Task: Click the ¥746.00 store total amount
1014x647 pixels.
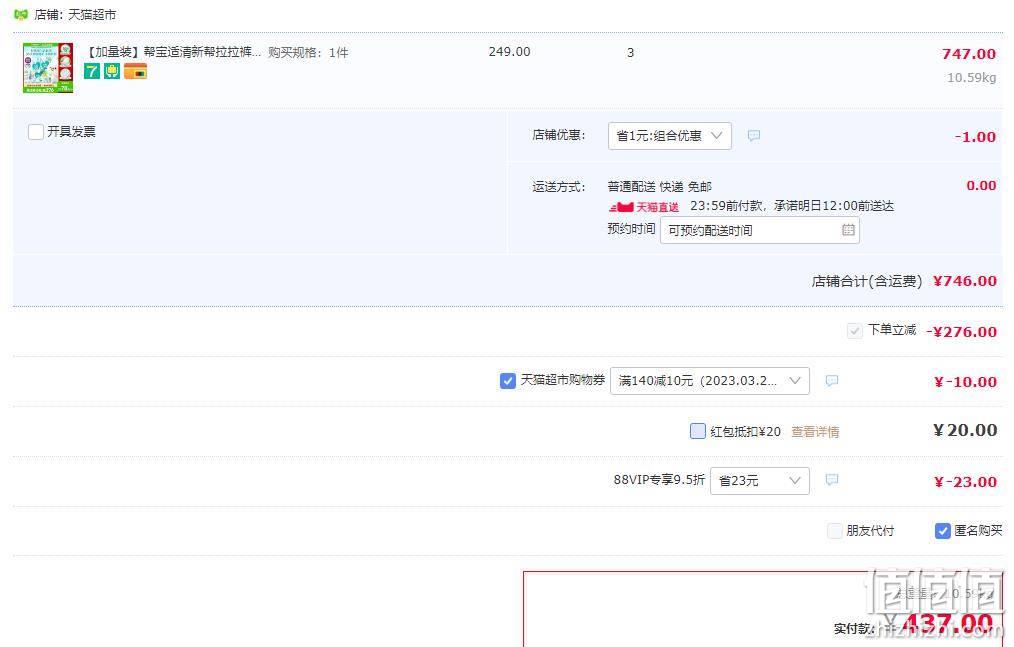Action: tap(965, 281)
